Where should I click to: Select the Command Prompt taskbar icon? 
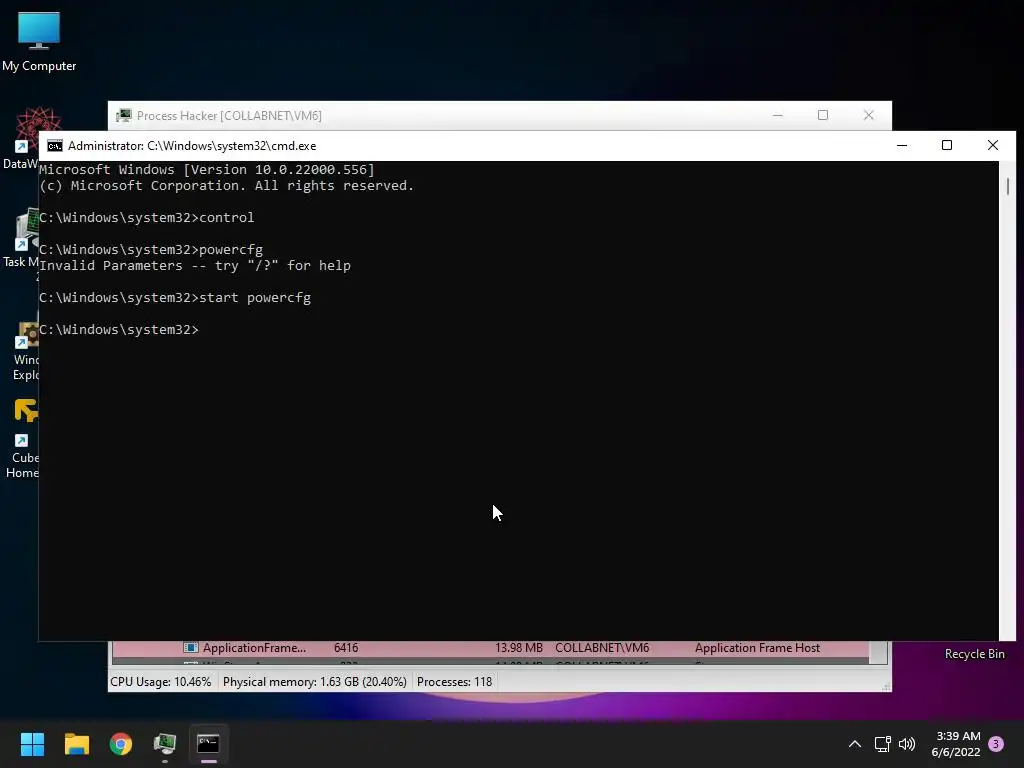pyautogui.click(x=208, y=744)
